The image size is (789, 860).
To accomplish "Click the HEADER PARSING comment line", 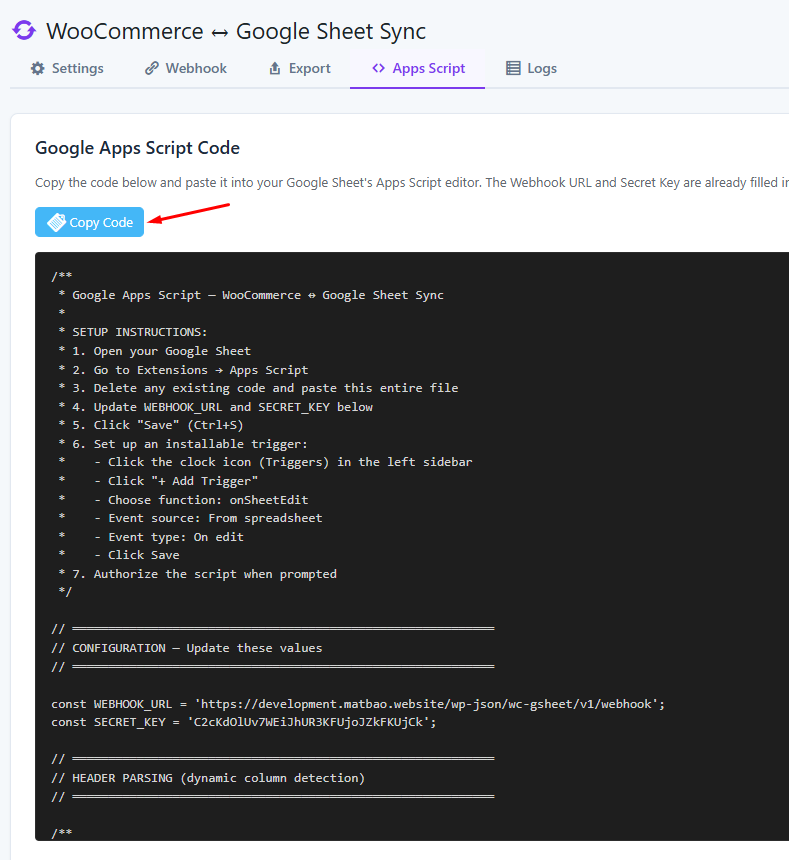I will coord(208,777).
